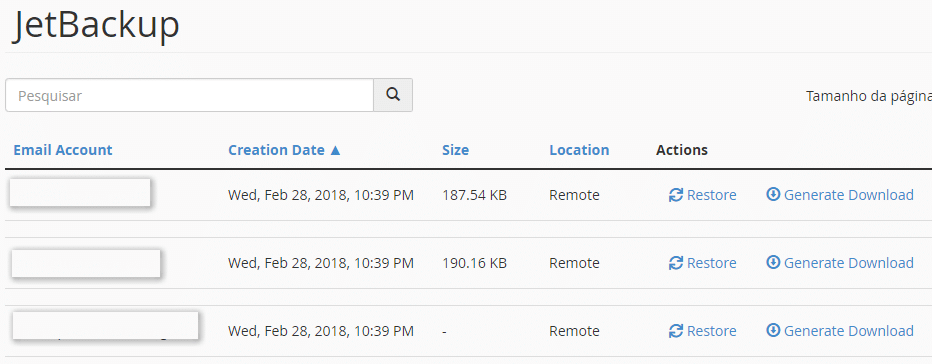Sort the table by Email Account
932x364 pixels.
click(x=63, y=150)
